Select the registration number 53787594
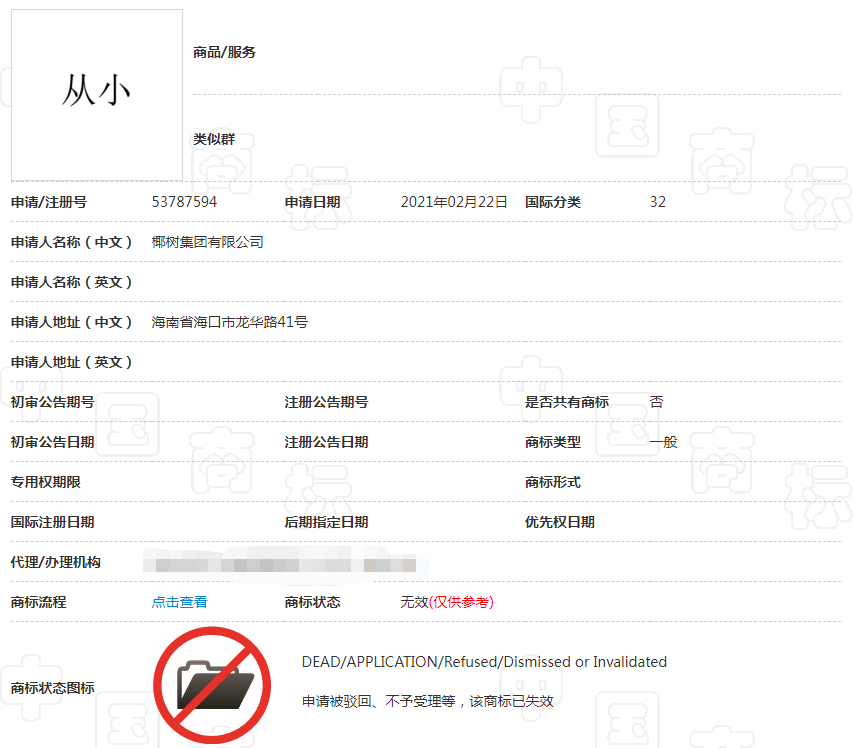This screenshot has height=748, width=854. pyautogui.click(x=184, y=202)
